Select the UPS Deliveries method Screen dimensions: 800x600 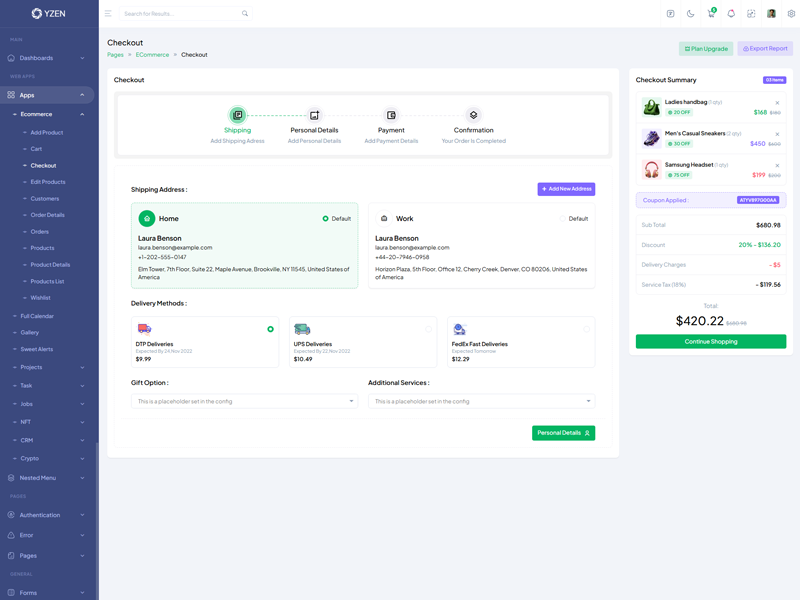click(428, 329)
